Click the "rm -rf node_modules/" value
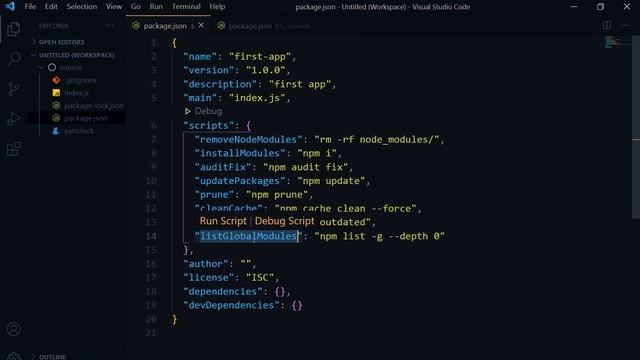The height and width of the screenshot is (360, 640). coord(377,139)
